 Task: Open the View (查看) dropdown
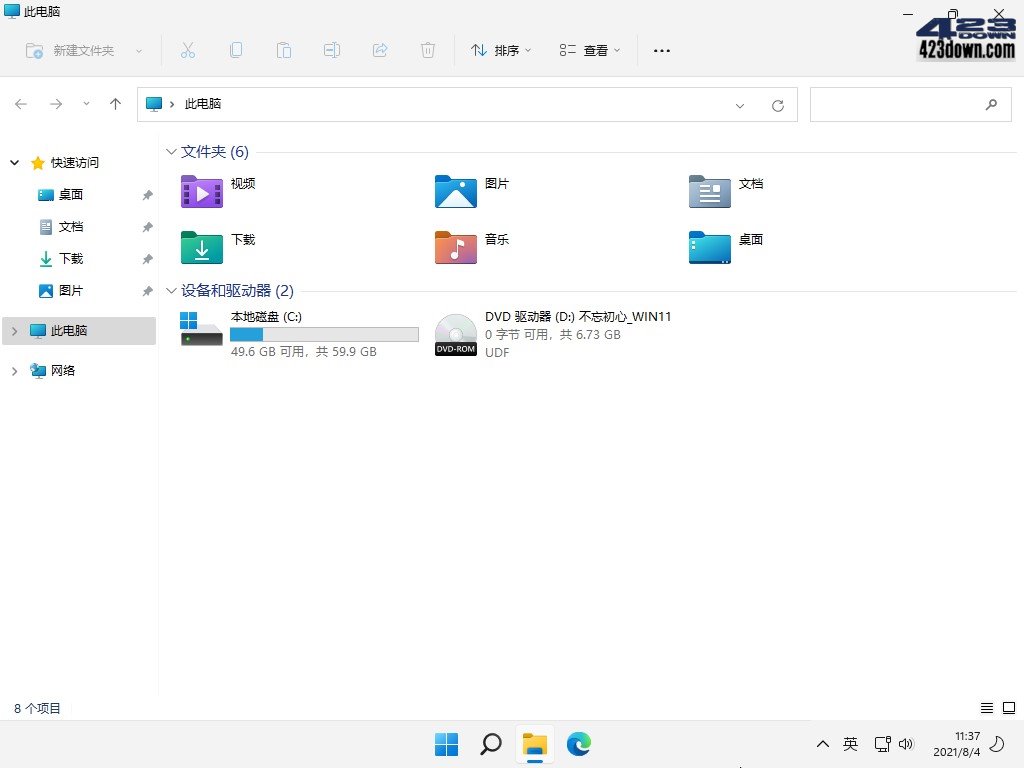click(x=590, y=50)
